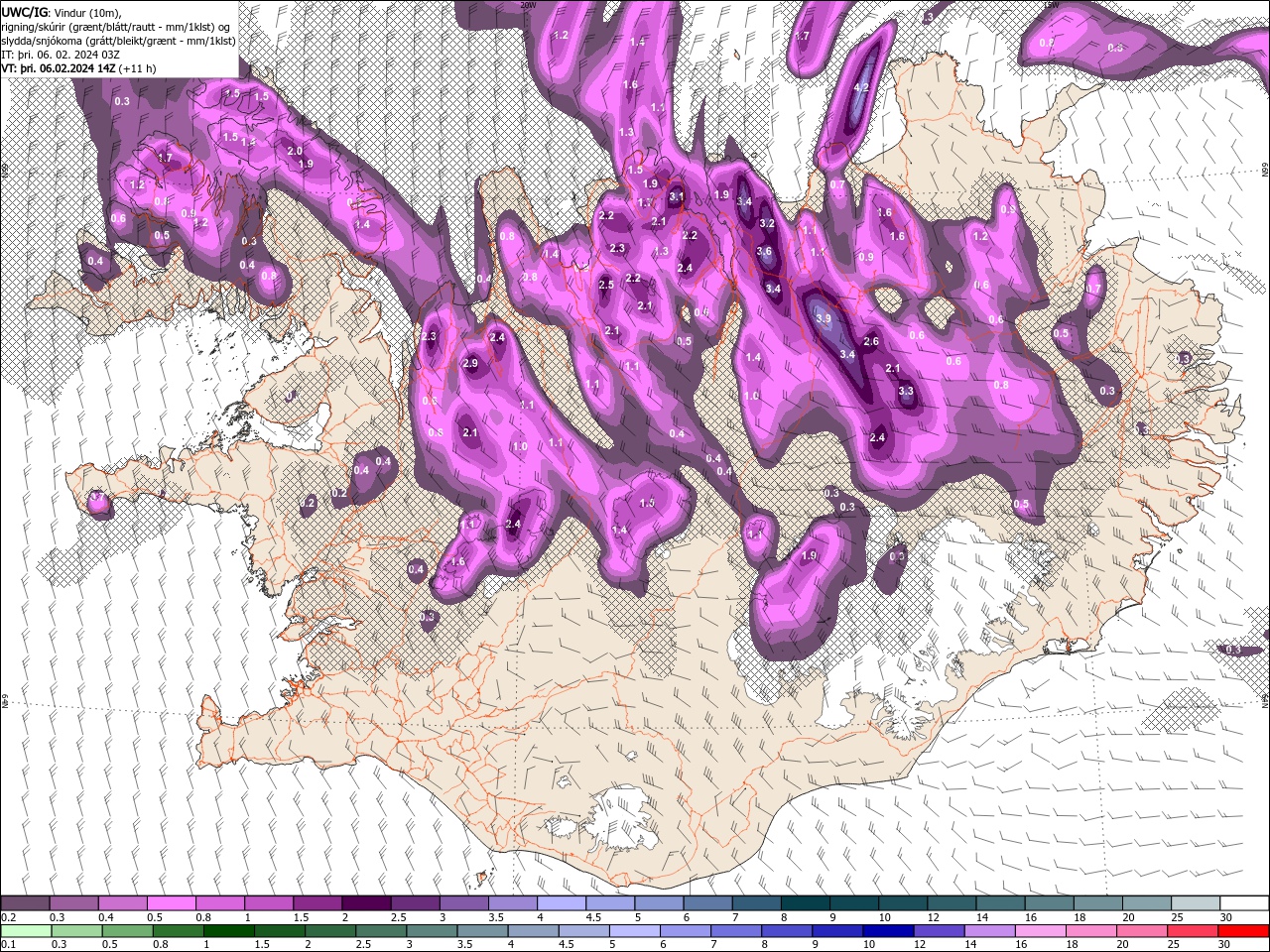Select the lower scale swatch starting at 3
The image size is (1270, 952).
tap(432, 930)
